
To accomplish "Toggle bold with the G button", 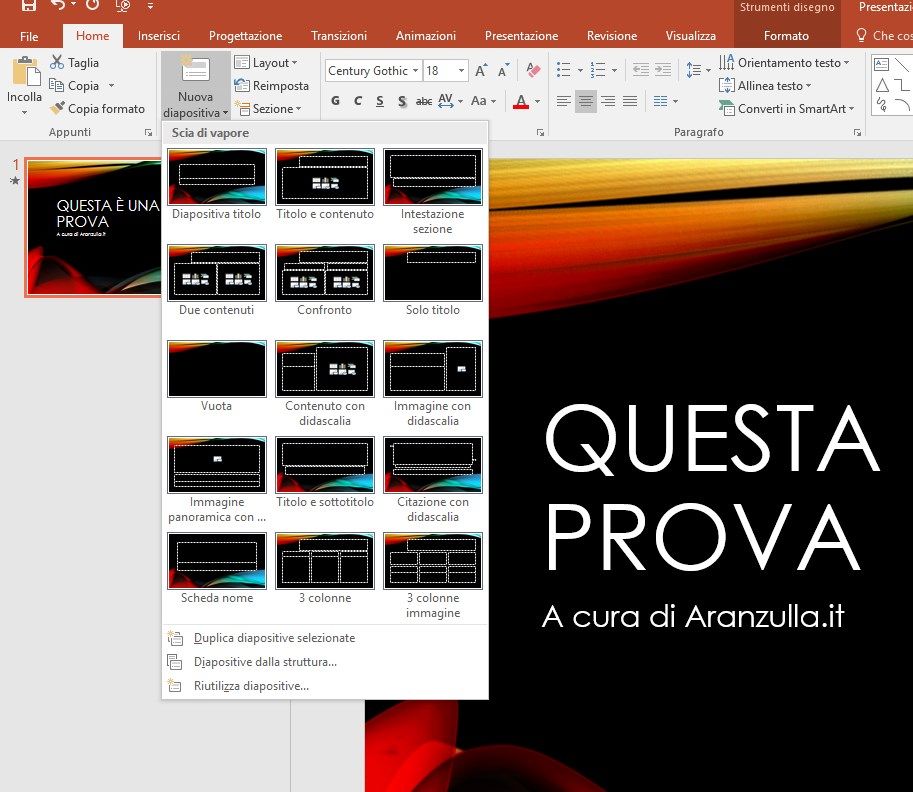I will (337, 101).
